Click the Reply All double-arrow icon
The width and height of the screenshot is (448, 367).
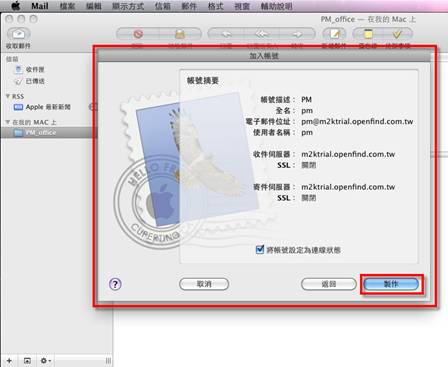tap(262, 34)
